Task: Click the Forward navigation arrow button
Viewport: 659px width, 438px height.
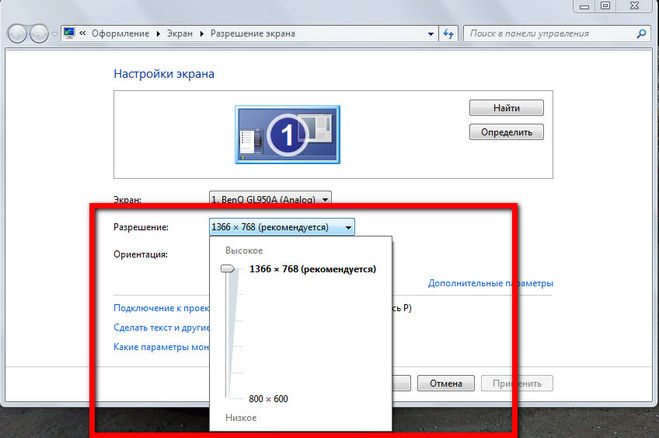Action: 40,34
